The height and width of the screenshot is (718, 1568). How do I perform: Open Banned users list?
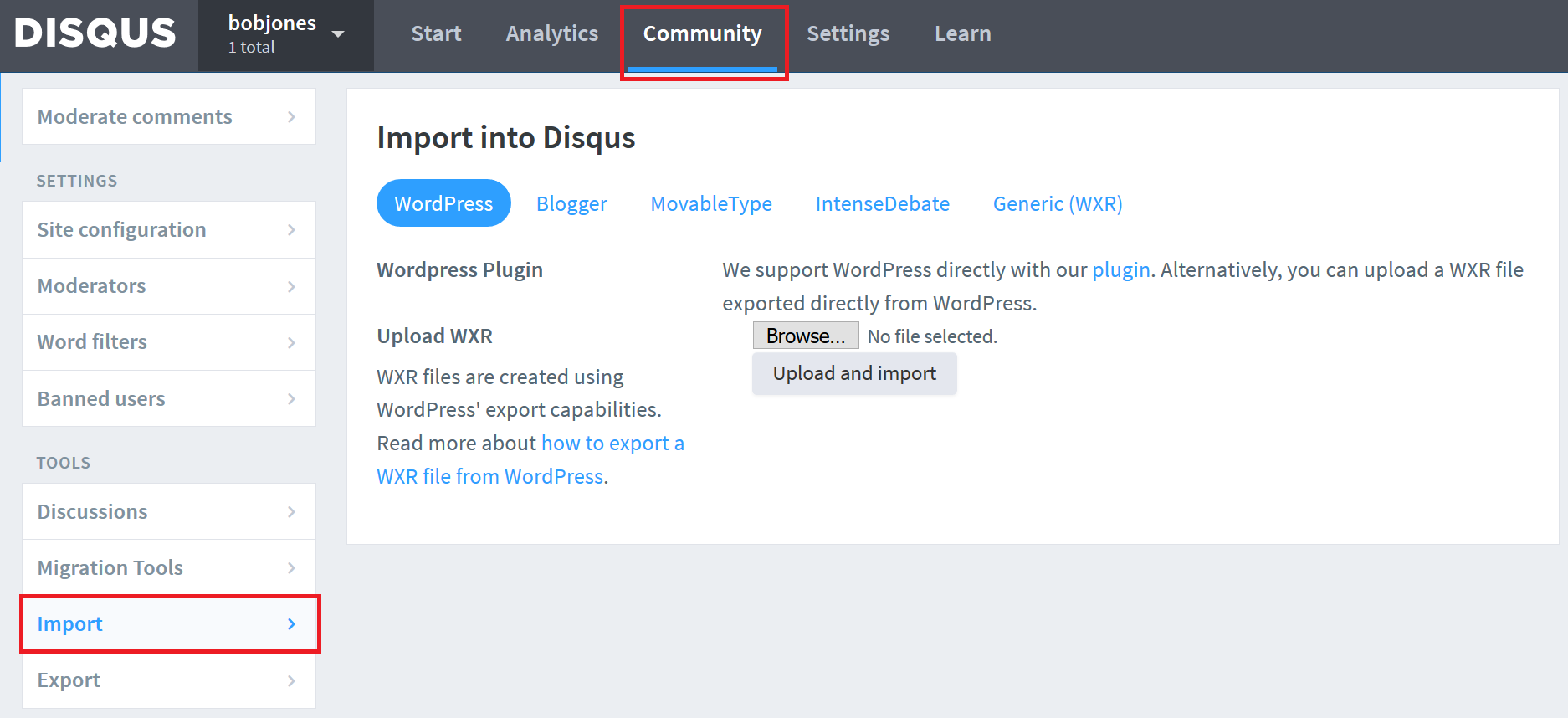point(169,398)
